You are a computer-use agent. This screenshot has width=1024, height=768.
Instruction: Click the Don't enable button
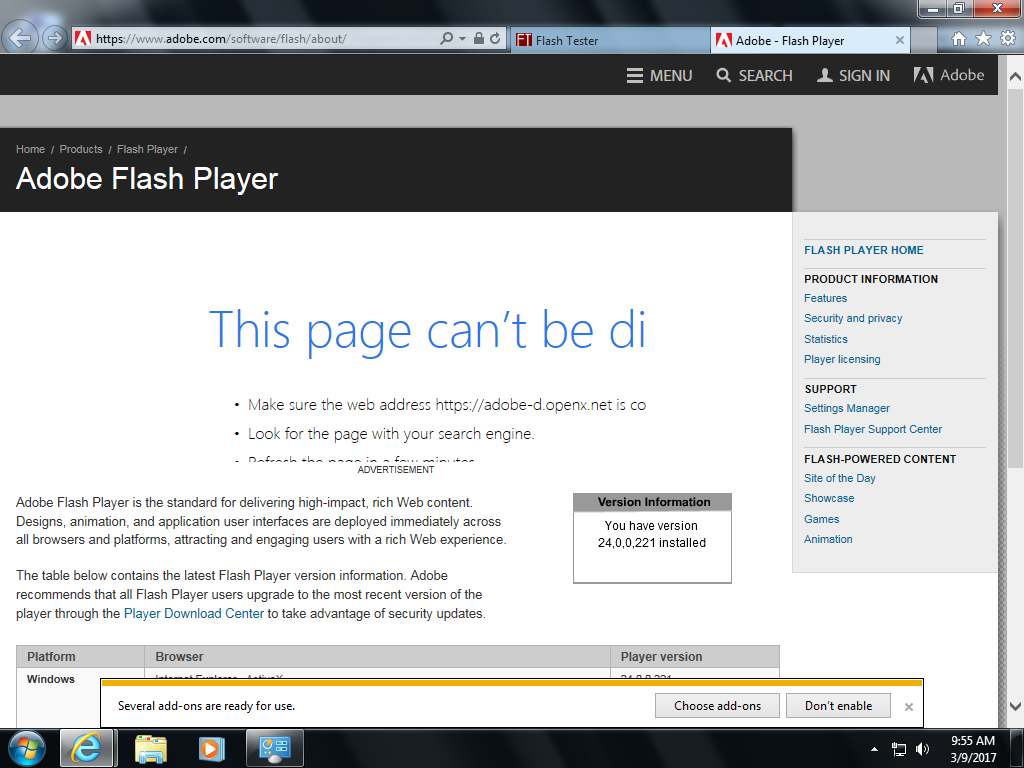pos(838,705)
